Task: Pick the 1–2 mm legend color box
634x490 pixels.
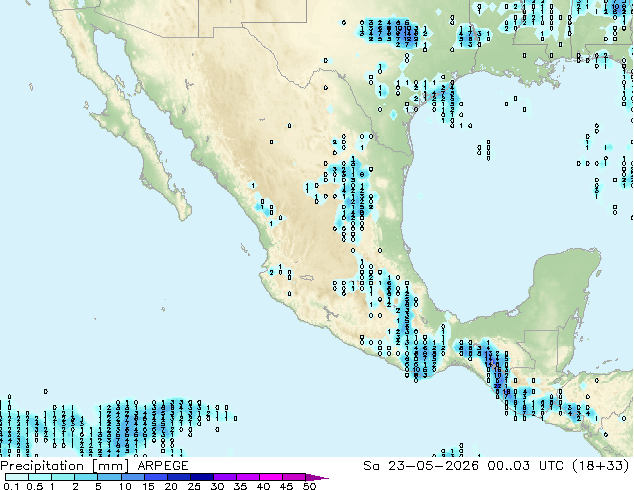Action: (x=63, y=477)
